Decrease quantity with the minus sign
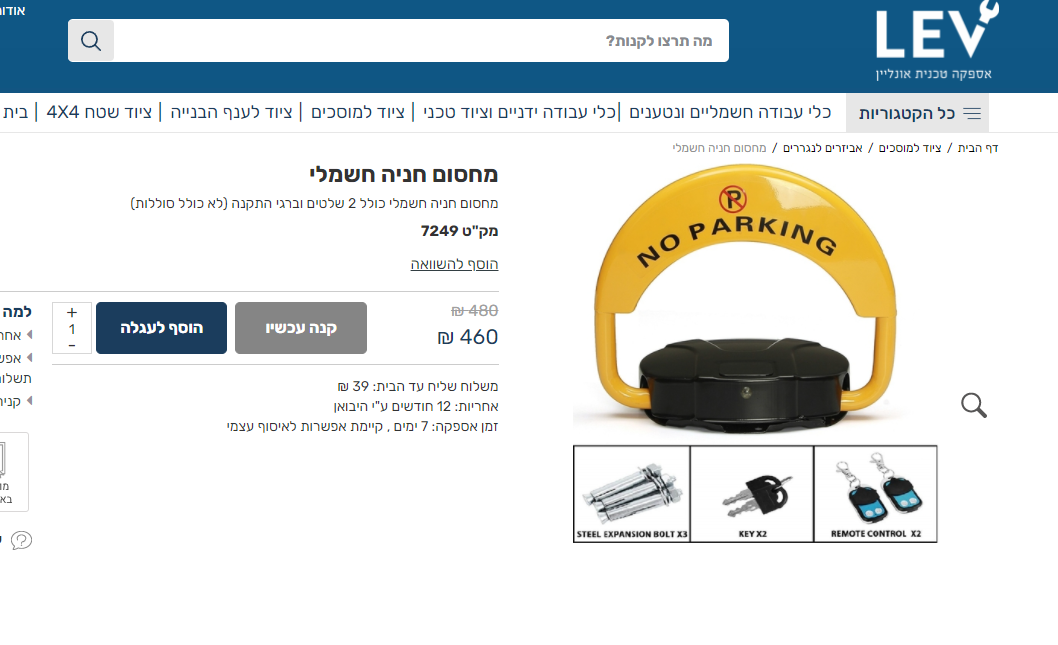The width and height of the screenshot is (1058, 645). coord(72,345)
